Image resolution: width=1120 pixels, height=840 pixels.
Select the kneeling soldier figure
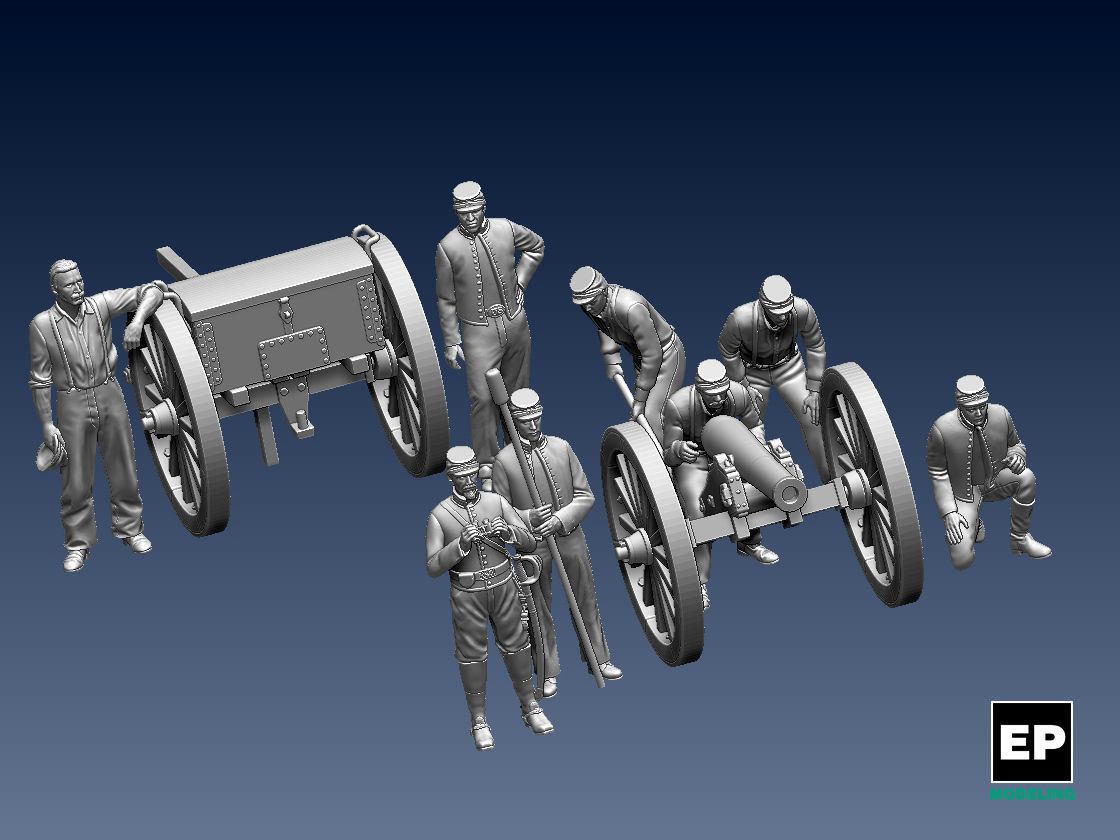[x=988, y=471]
